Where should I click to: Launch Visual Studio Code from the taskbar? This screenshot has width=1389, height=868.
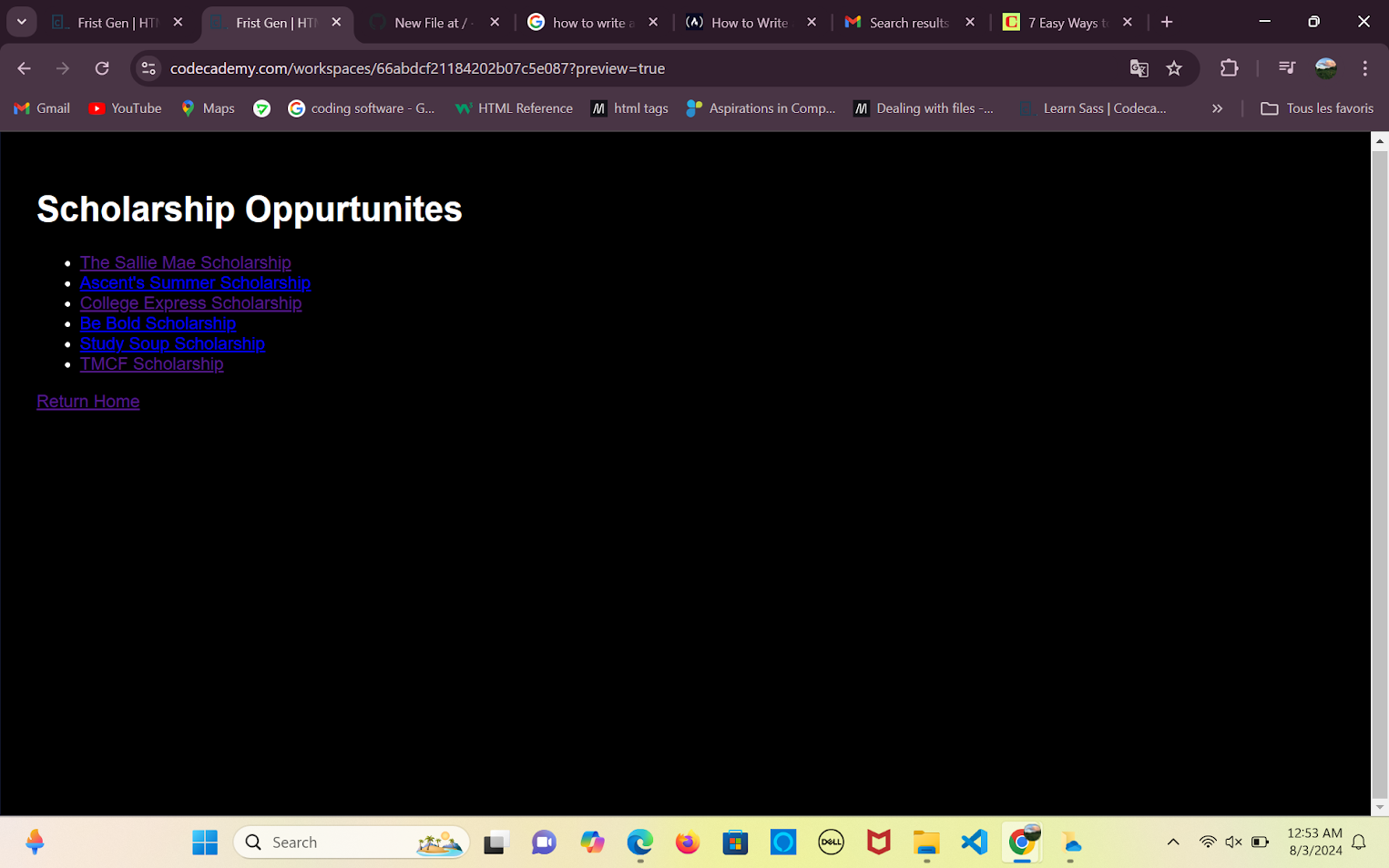pyautogui.click(x=975, y=842)
